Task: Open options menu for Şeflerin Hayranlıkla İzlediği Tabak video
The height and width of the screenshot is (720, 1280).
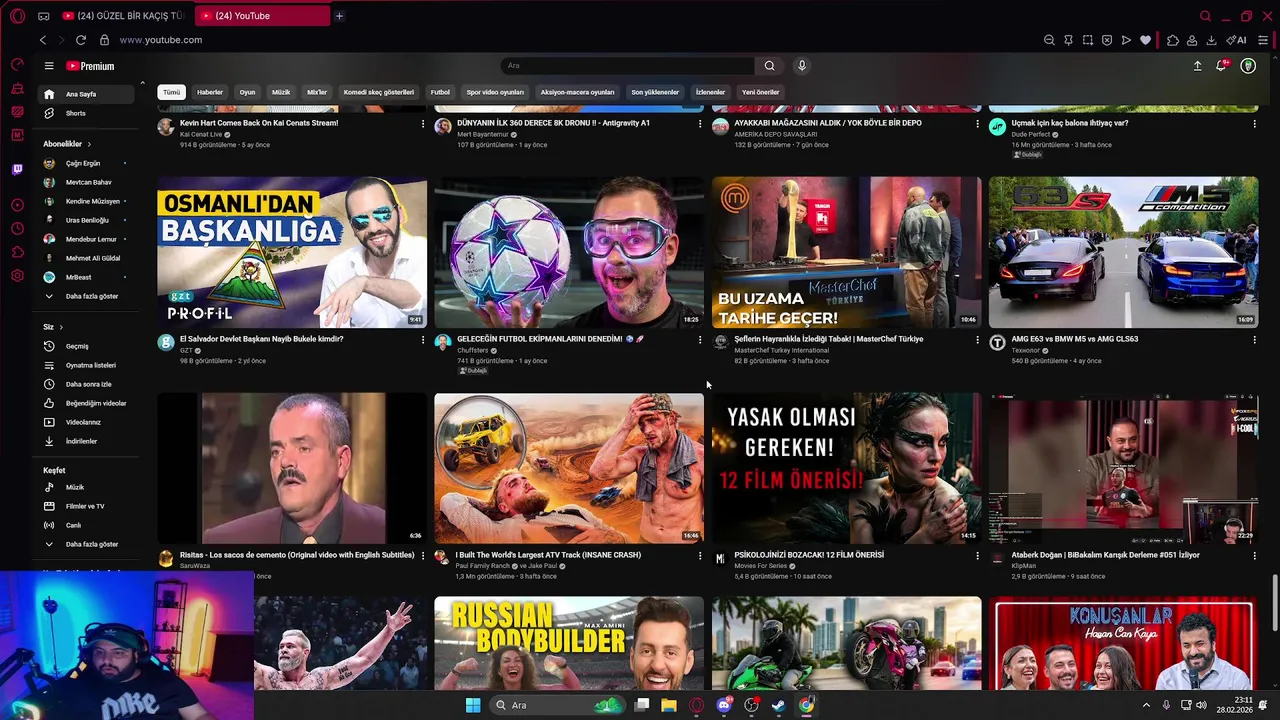Action: (978, 340)
